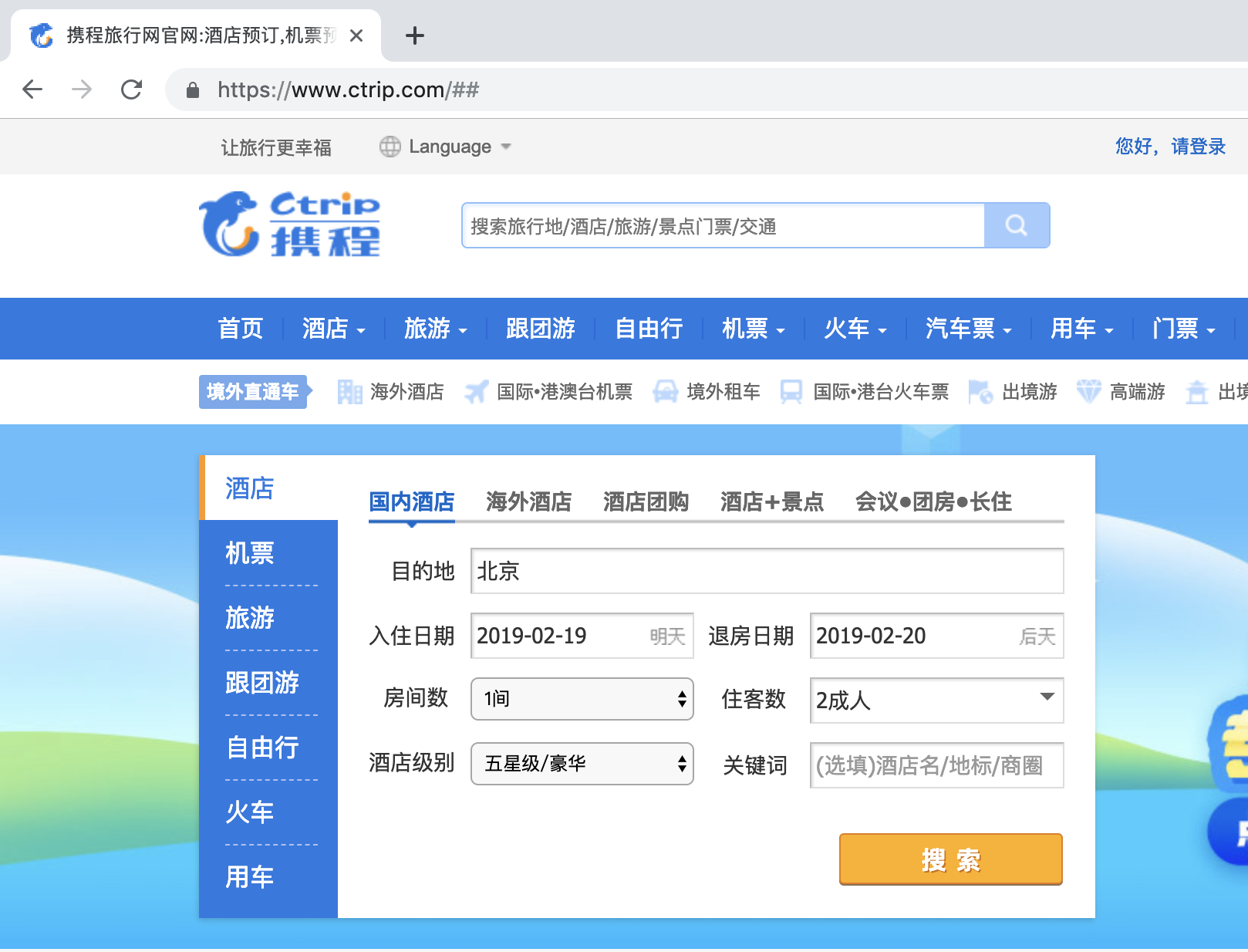Open a new browser tab with plus

(x=415, y=35)
